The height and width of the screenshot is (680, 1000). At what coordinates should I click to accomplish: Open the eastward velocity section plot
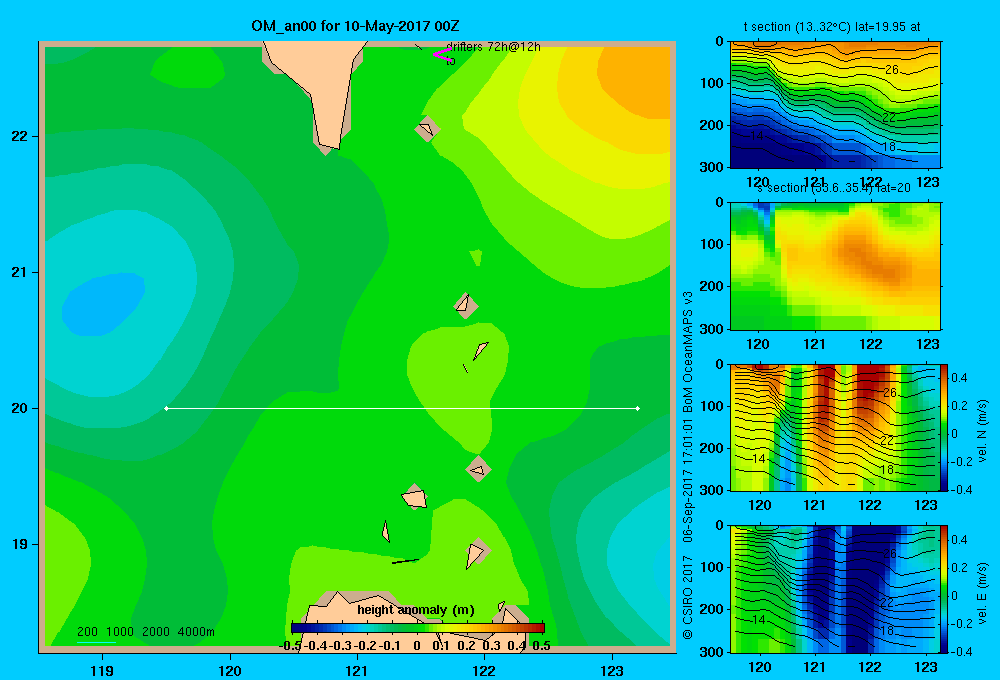tap(834, 589)
